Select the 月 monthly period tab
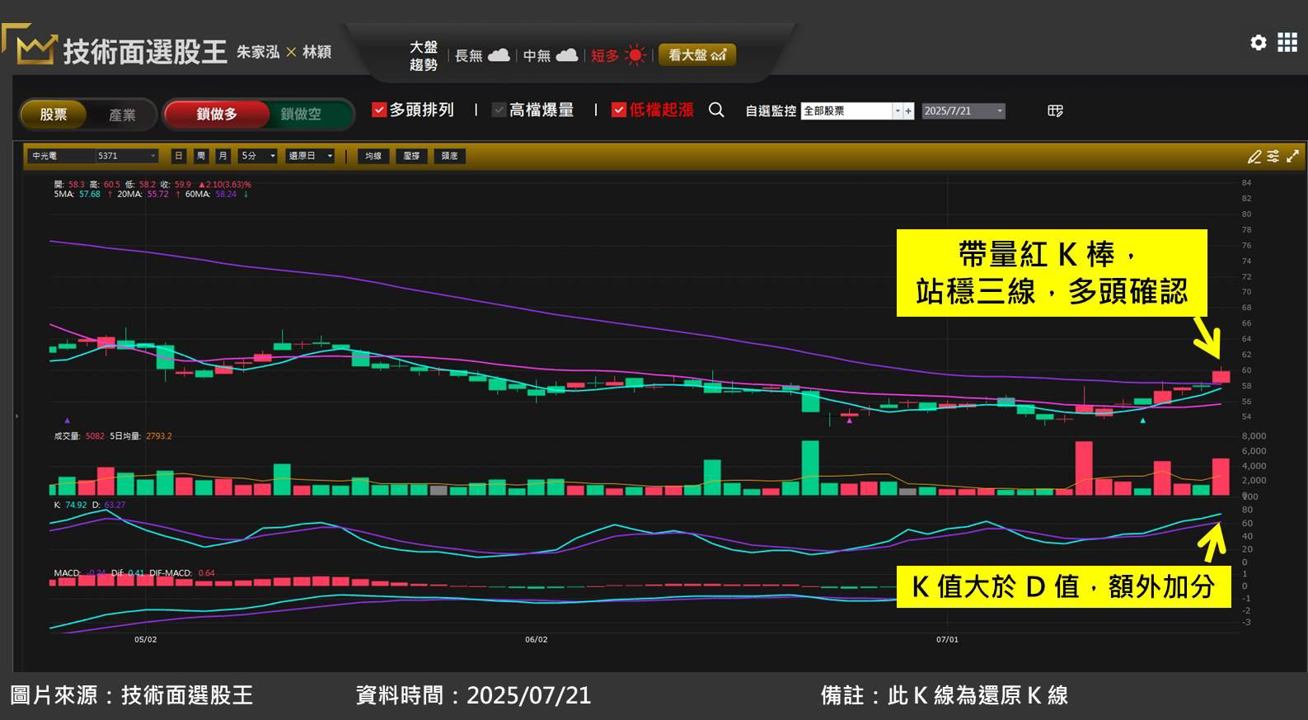 coord(222,156)
